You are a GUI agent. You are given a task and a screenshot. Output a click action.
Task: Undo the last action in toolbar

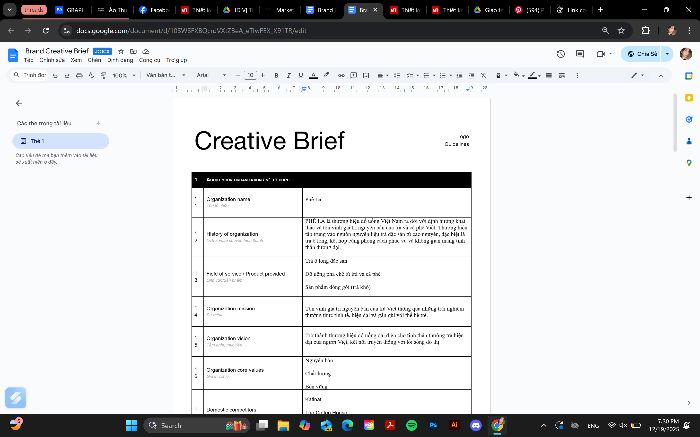tap(55, 75)
